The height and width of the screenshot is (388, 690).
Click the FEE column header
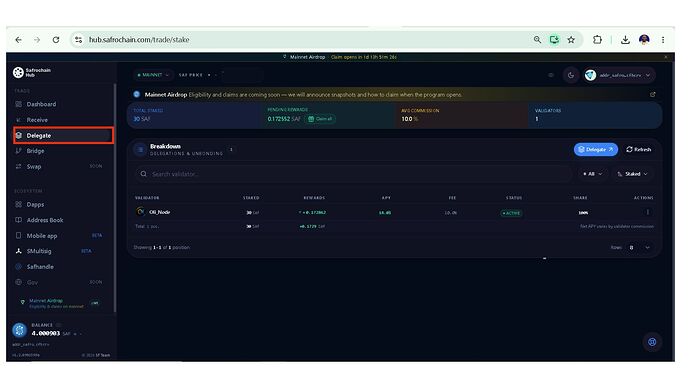point(452,198)
